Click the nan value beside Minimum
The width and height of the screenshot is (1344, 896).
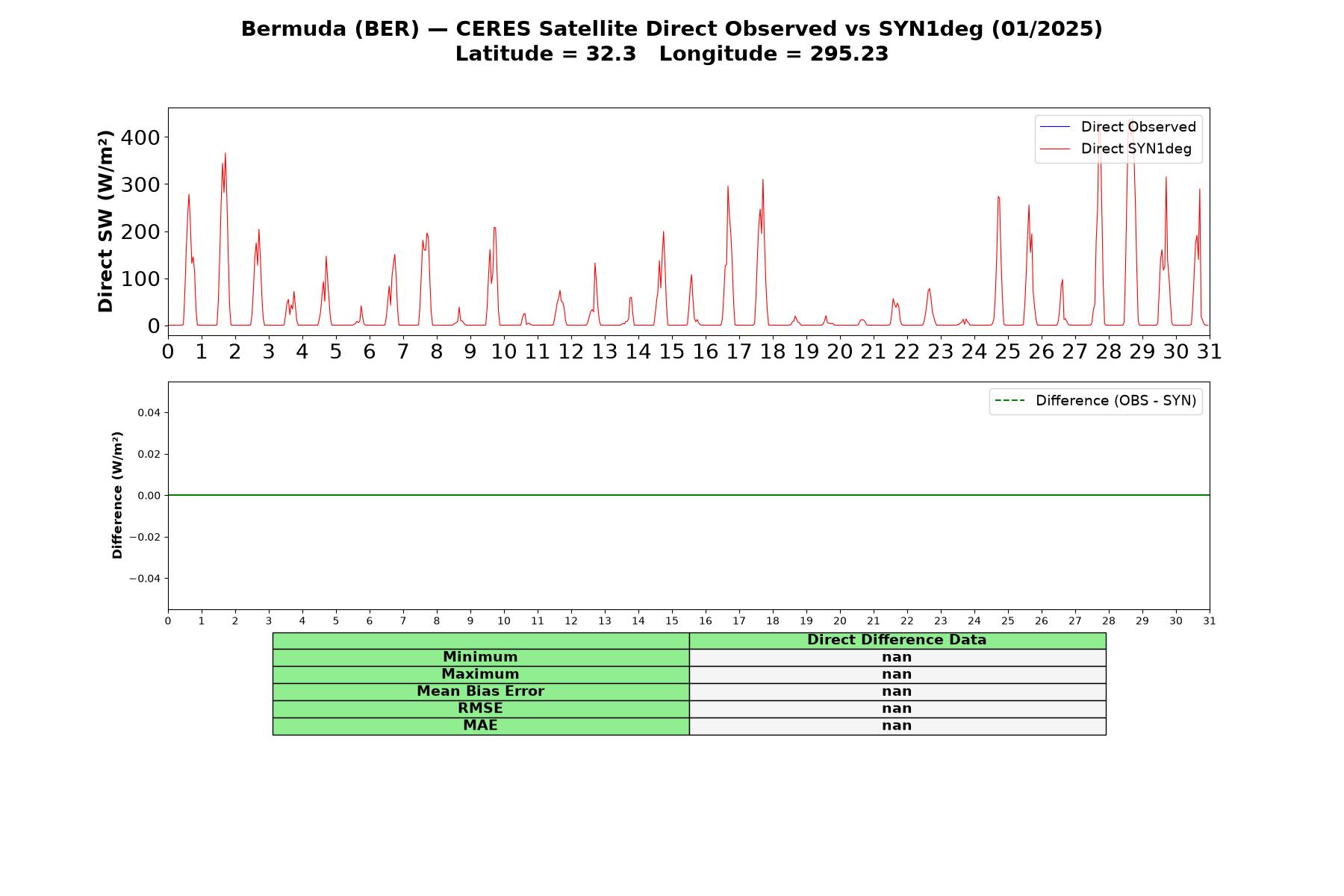point(897,657)
